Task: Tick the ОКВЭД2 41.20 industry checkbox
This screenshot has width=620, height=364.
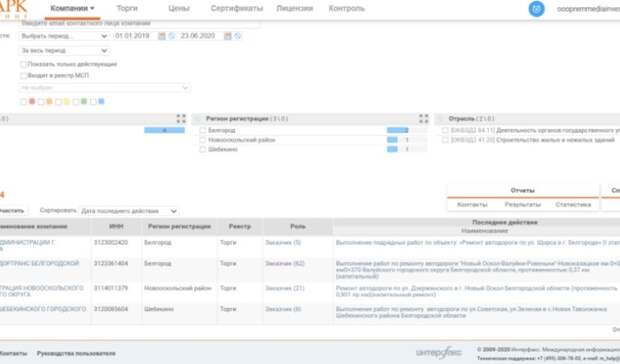Action: point(445,140)
